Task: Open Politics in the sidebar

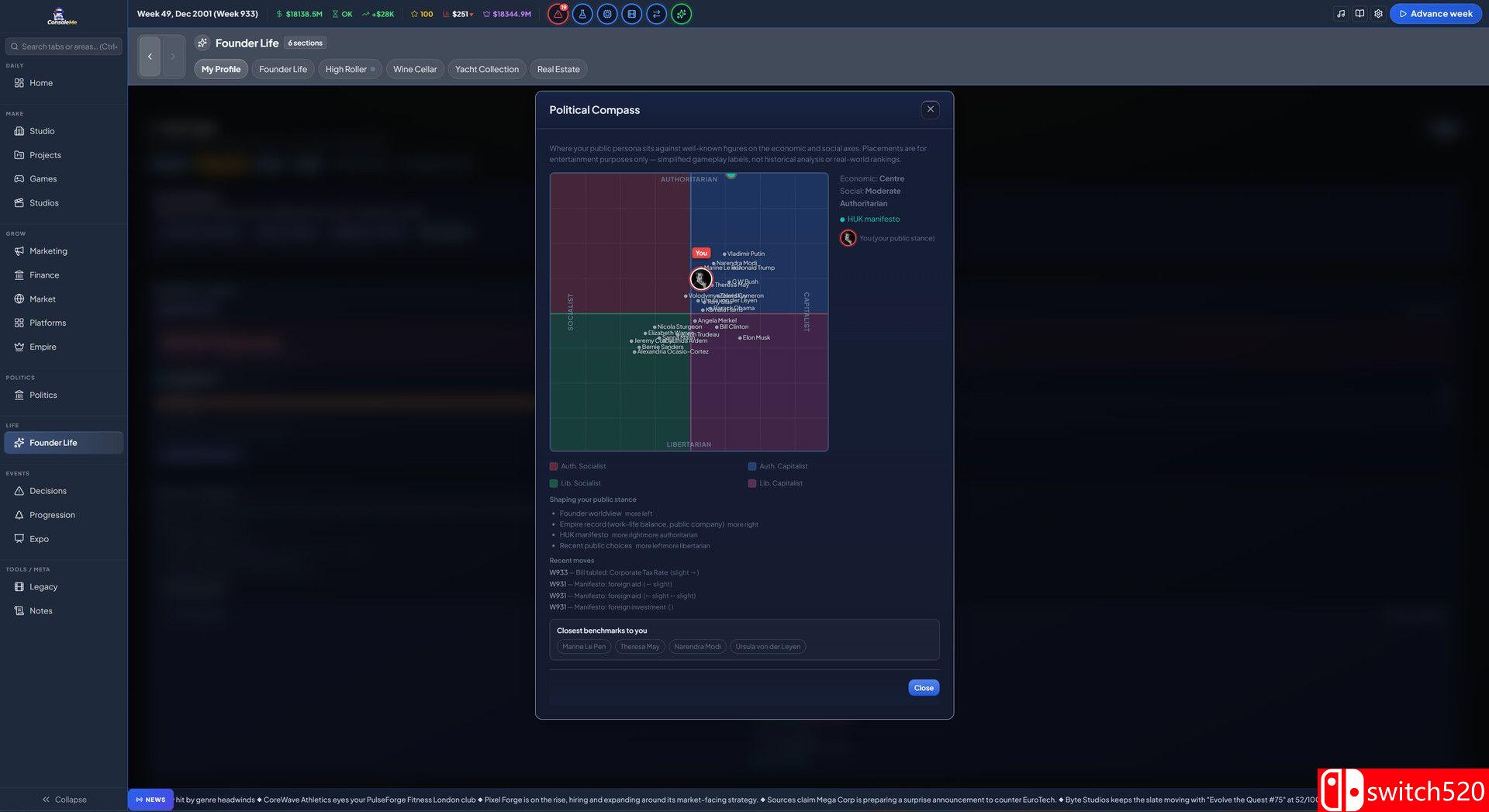Action: [64, 396]
